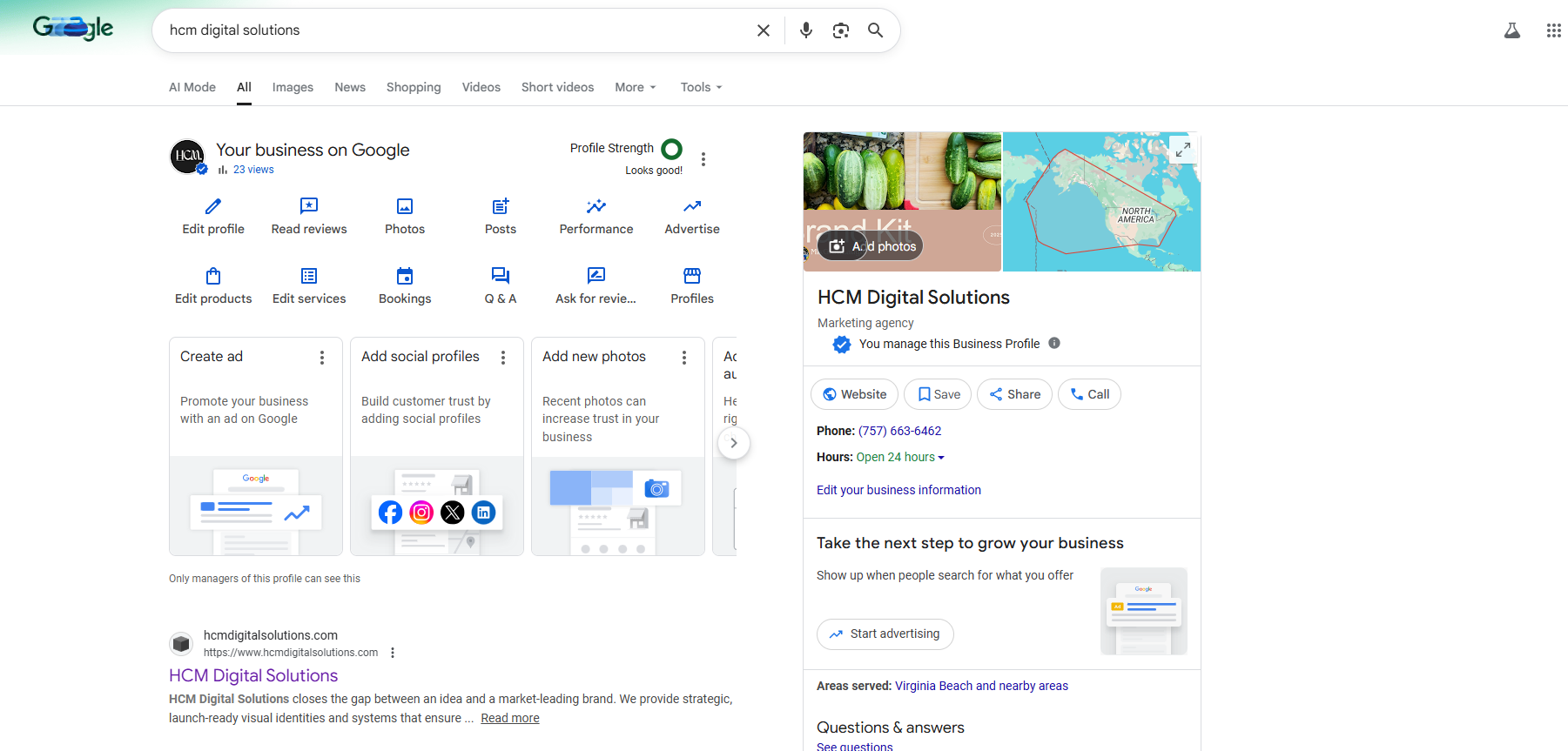Expand Open 24 hours details
The image size is (1568, 751).
pyautogui.click(x=900, y=457)
